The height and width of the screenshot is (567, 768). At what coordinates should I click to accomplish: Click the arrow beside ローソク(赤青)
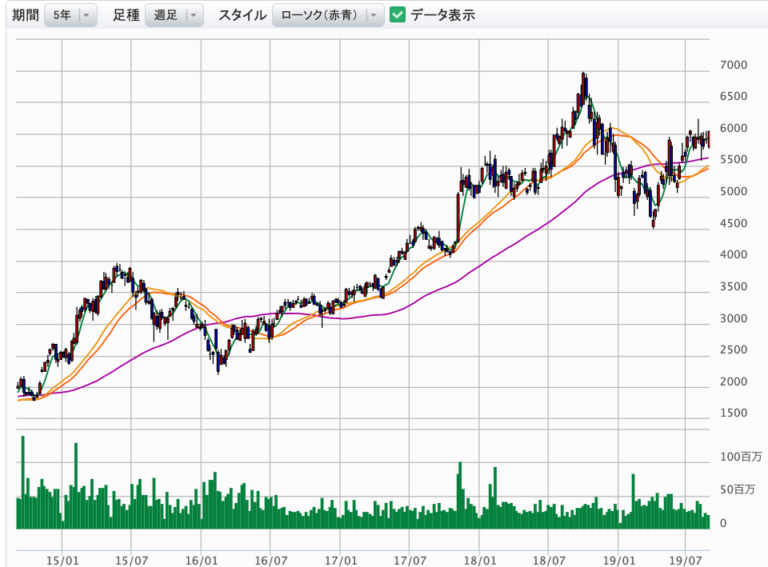(x=374, y=15)
